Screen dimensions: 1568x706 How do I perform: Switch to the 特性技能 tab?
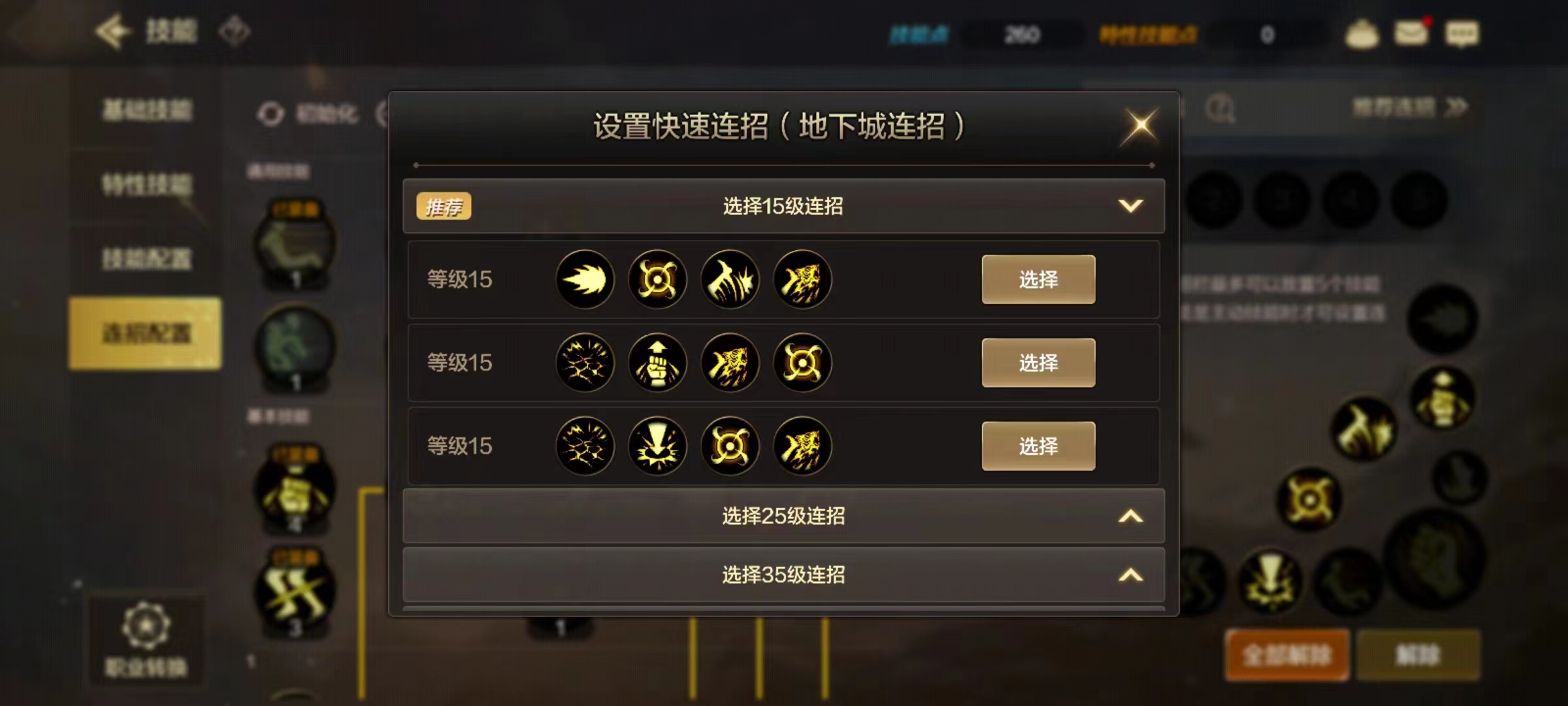click(146, 185)
